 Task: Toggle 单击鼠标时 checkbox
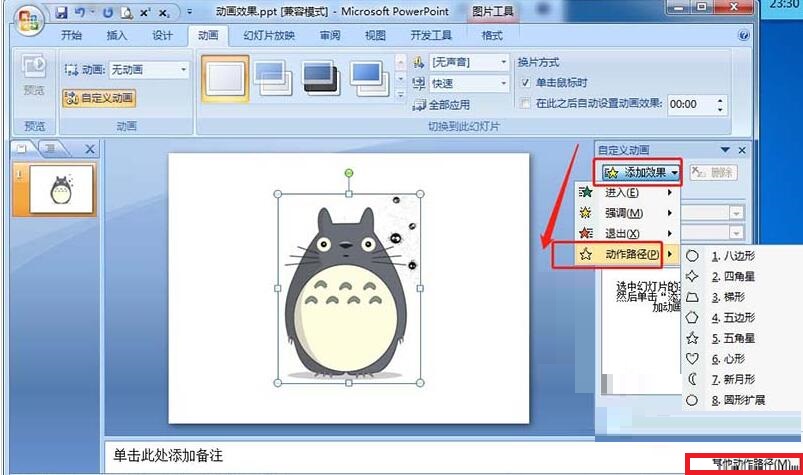pyautogui.click(x=525, y=82)
